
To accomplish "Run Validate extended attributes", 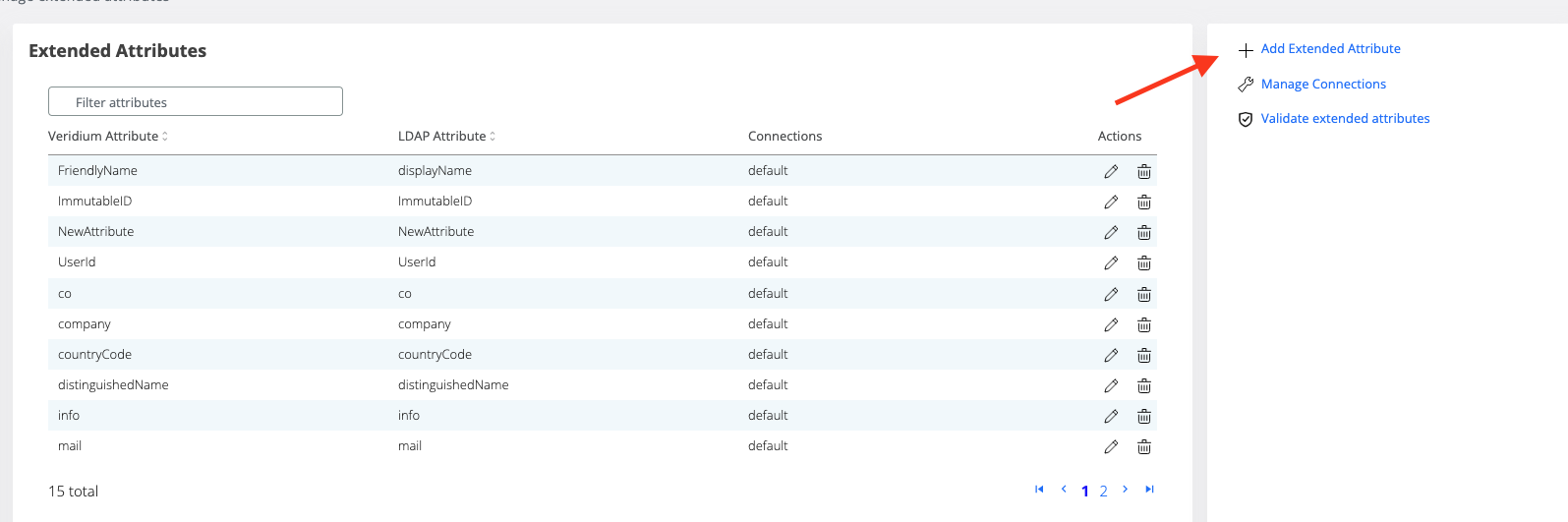I will click(x=1345, y=119).
